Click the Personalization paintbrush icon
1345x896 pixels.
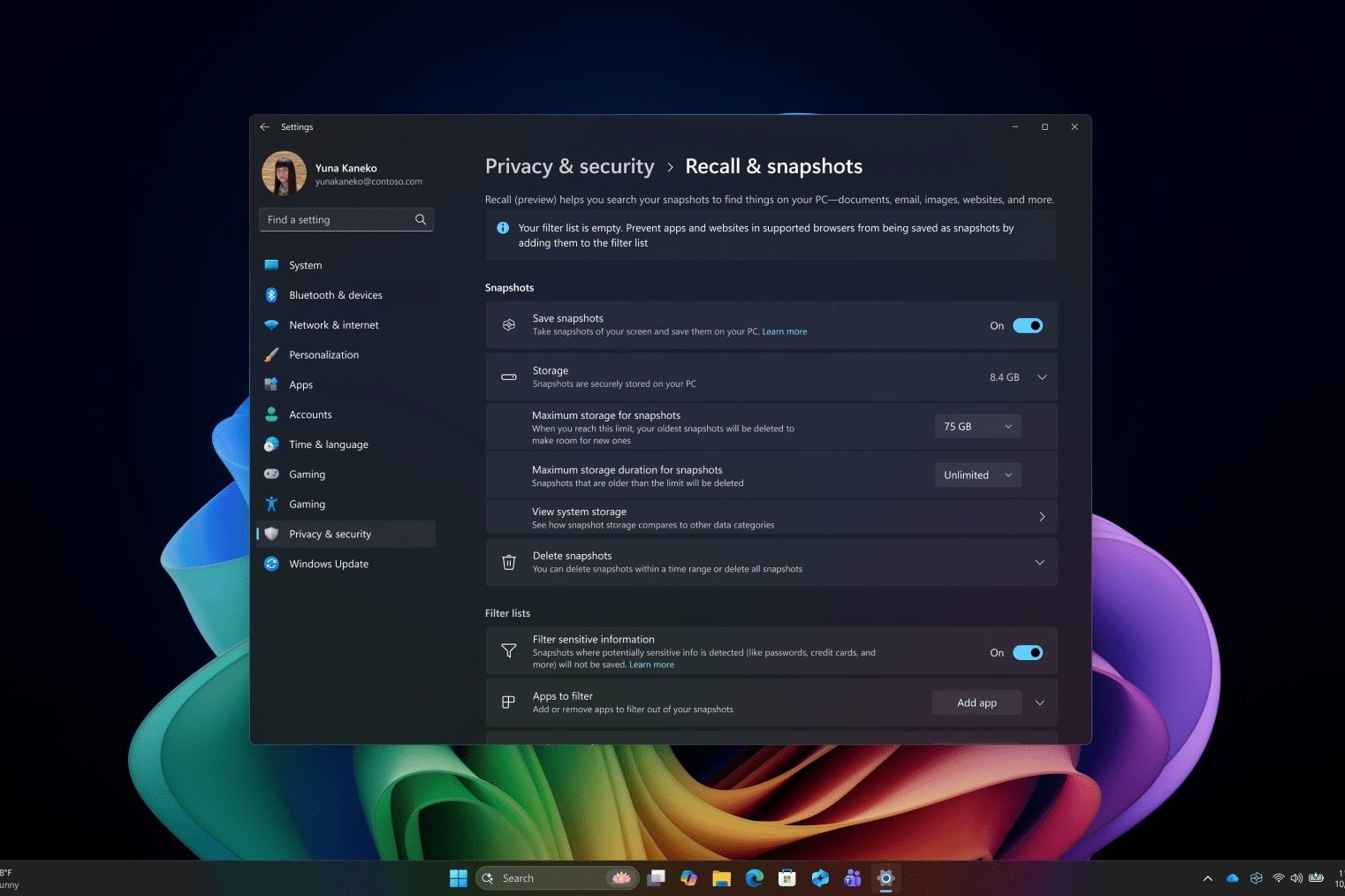[271, 355]
